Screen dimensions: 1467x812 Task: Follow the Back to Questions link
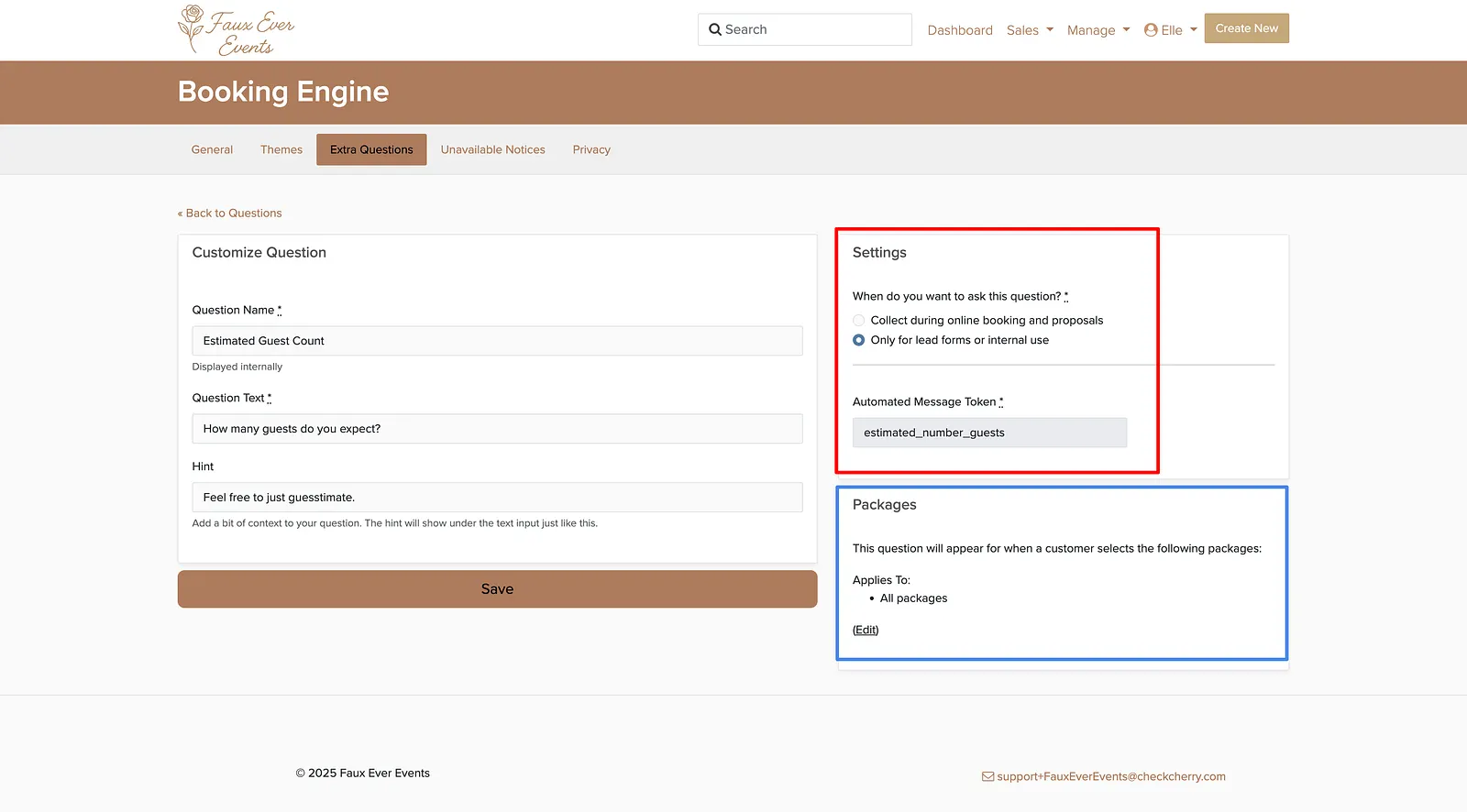(229, 213)
